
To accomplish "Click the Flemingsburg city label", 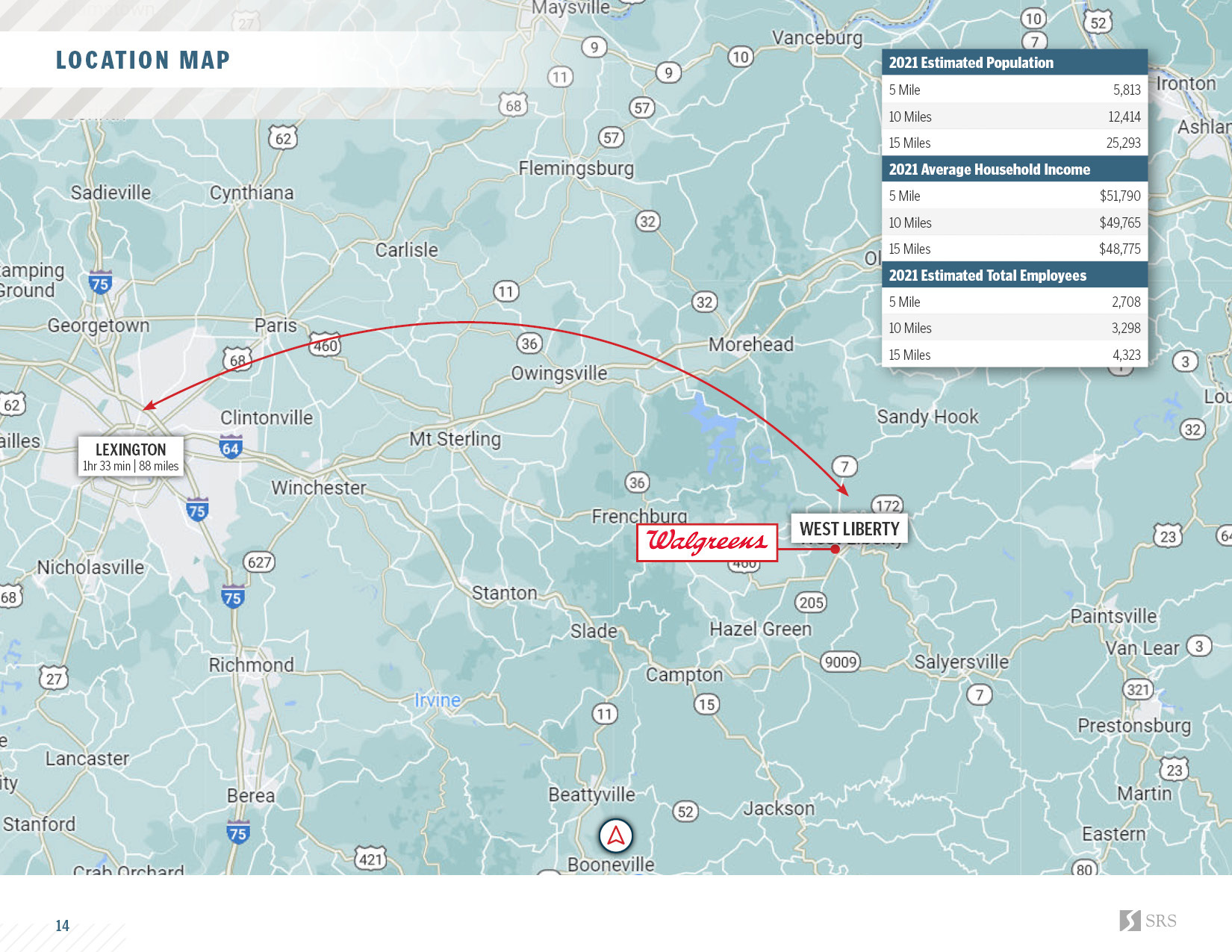I will [576, 169].
